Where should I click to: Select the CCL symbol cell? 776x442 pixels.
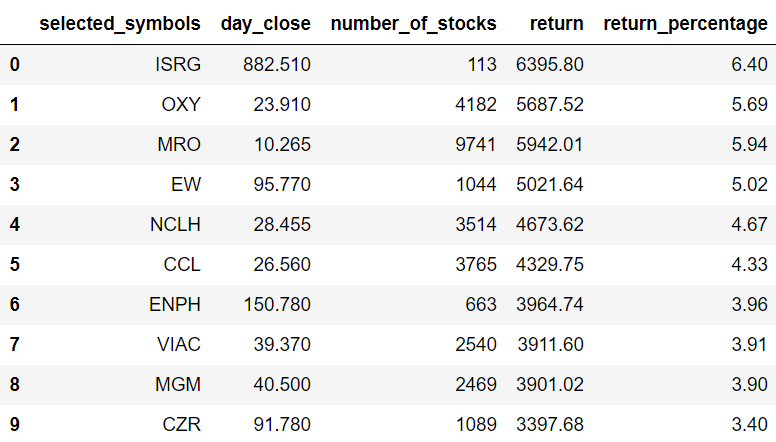tap(182, 264)
